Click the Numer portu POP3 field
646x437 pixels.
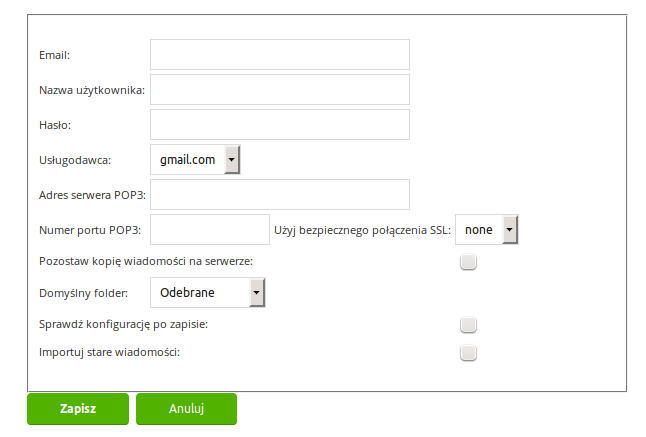pyautogui.click(x=210, y=229)
